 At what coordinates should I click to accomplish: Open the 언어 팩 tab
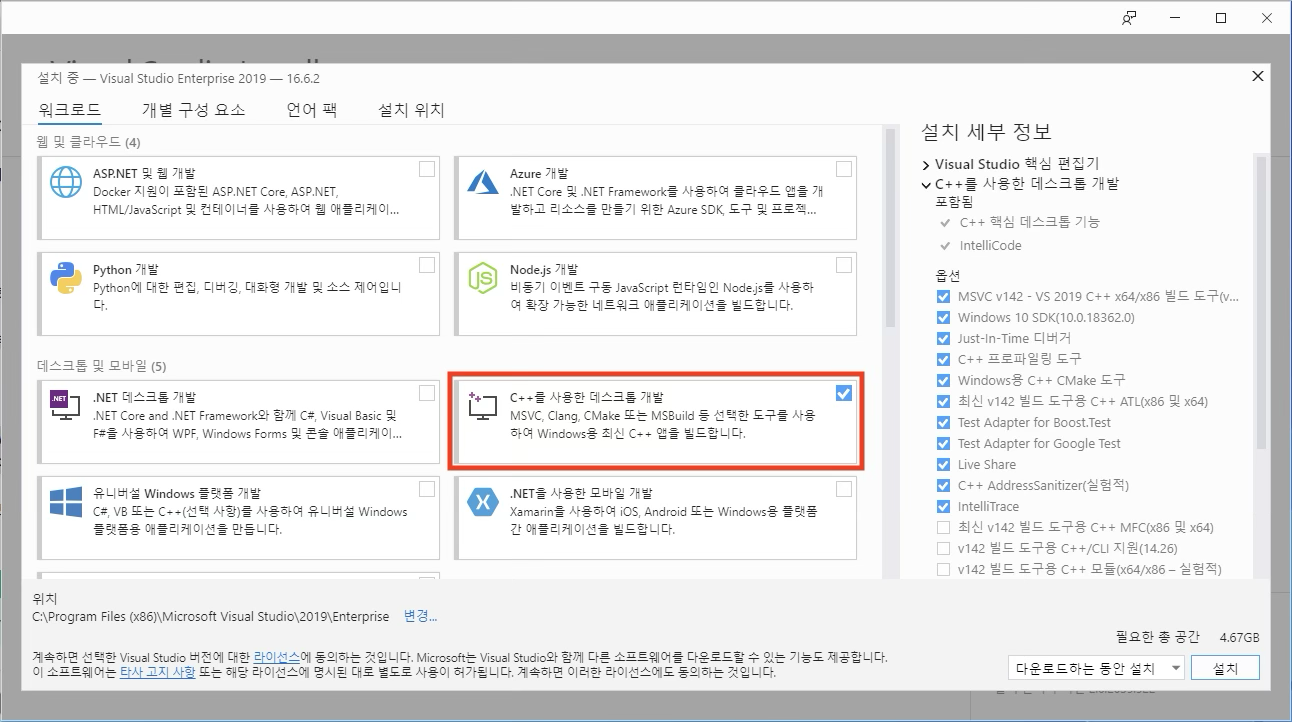[311, 110]
